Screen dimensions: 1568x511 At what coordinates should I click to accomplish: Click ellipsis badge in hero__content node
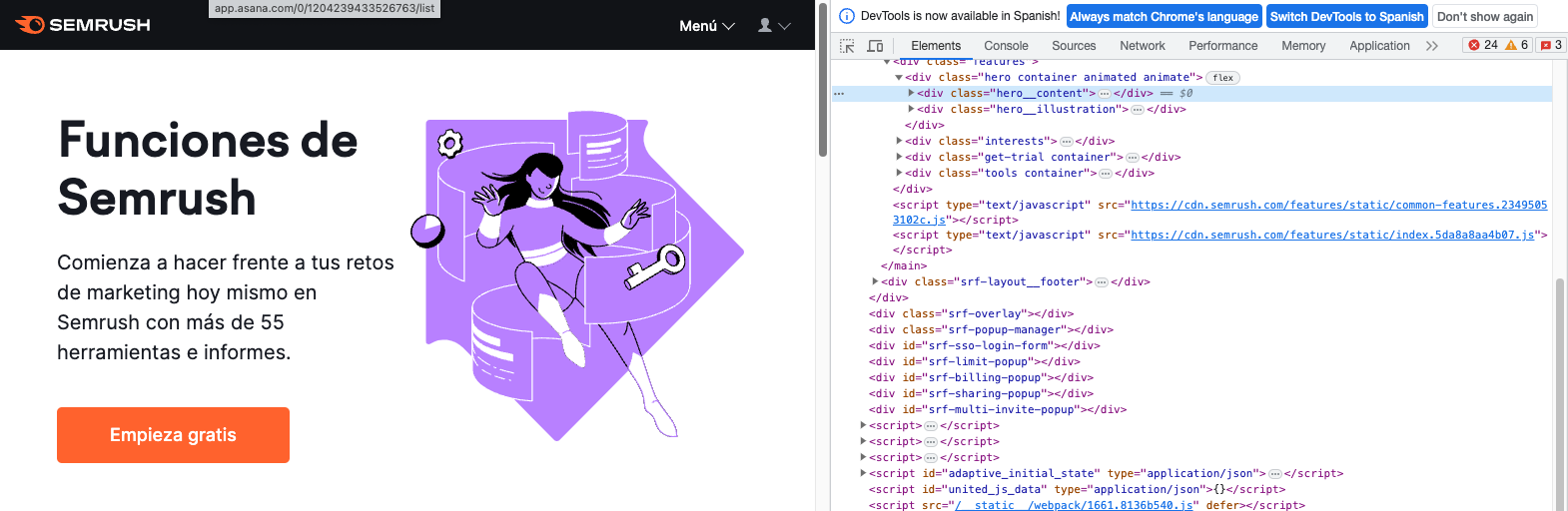coord(1105,93)
